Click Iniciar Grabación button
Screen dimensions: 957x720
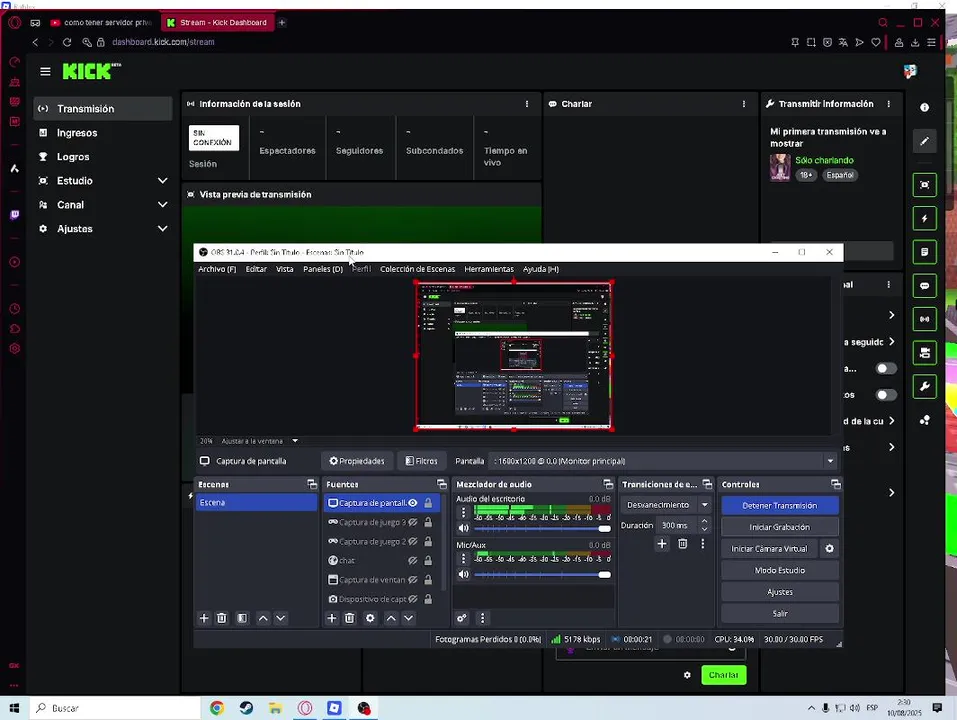[x=779, y=527]
